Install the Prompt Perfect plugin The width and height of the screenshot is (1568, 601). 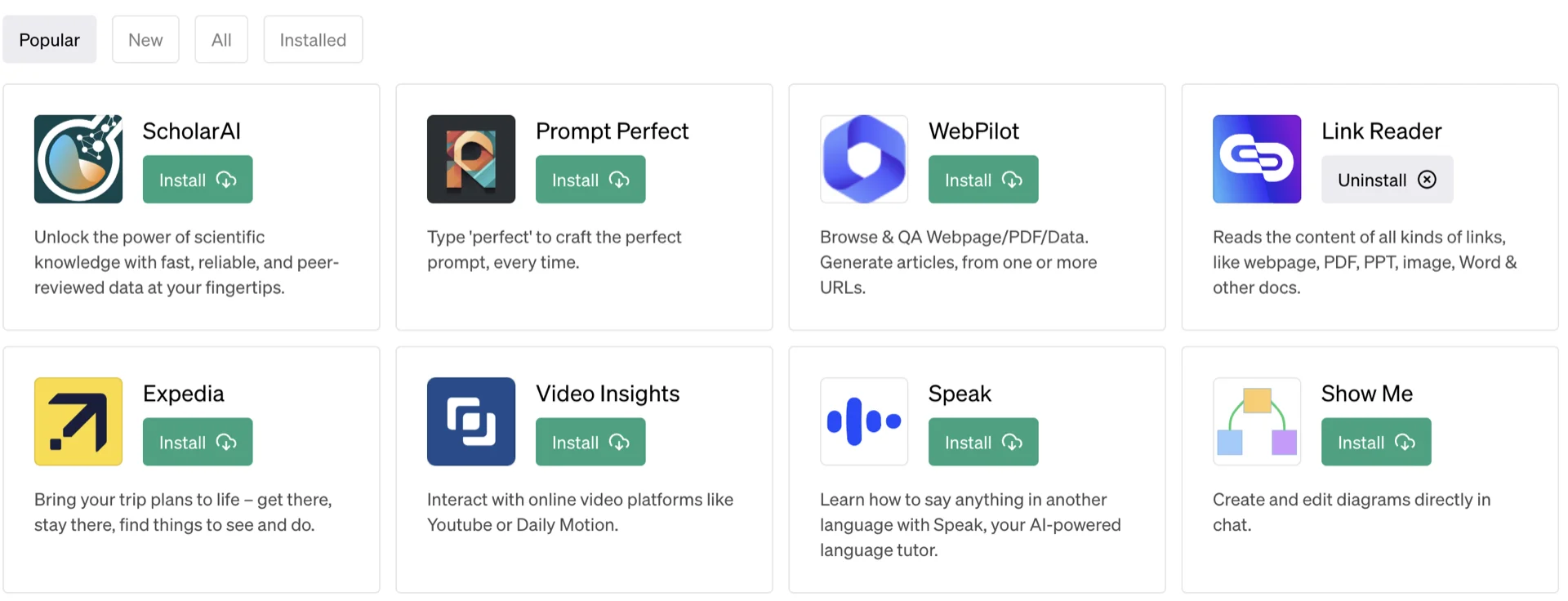[x=590, y=180]
